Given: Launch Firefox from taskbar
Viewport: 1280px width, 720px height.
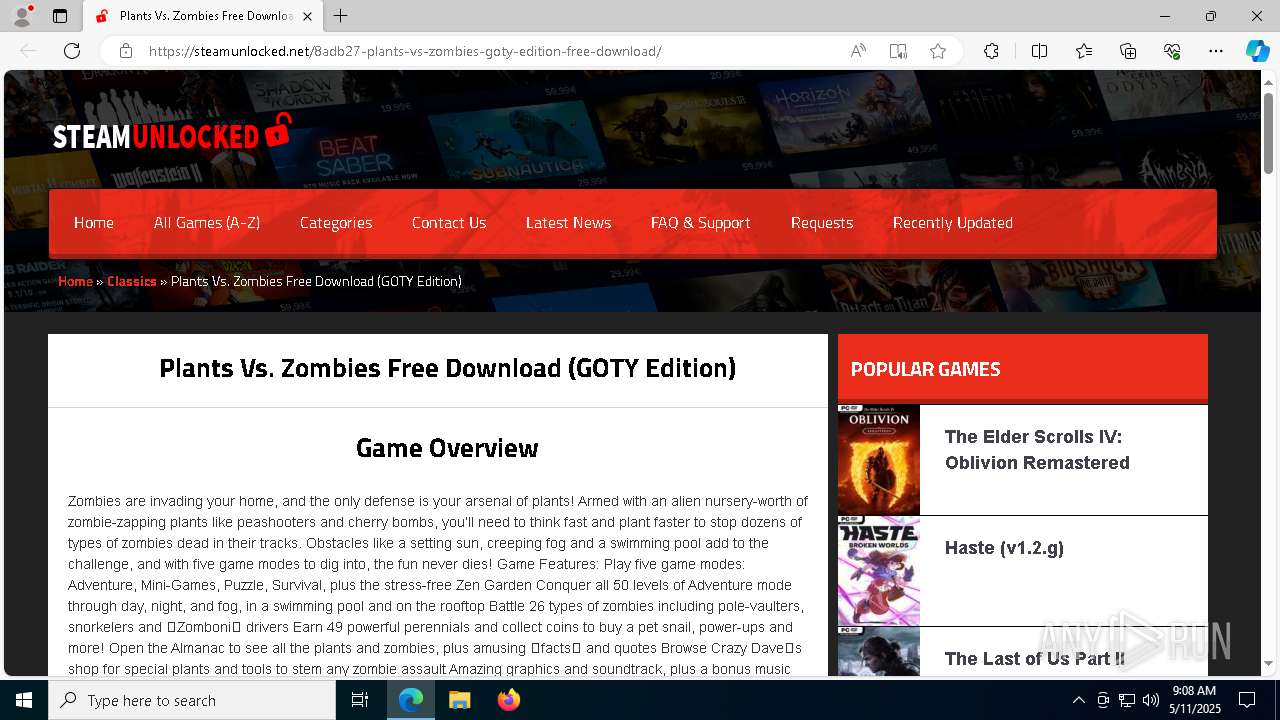Looking at the screenshot, I should (509, 700).
